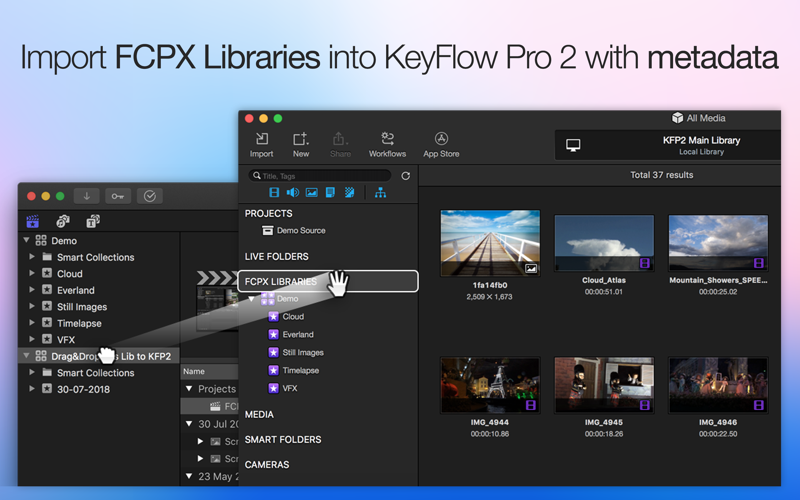800x500 pixels.
Task: Click the checkmark circle icon in FCPX toolbar
Action: (x=149, y=196)
